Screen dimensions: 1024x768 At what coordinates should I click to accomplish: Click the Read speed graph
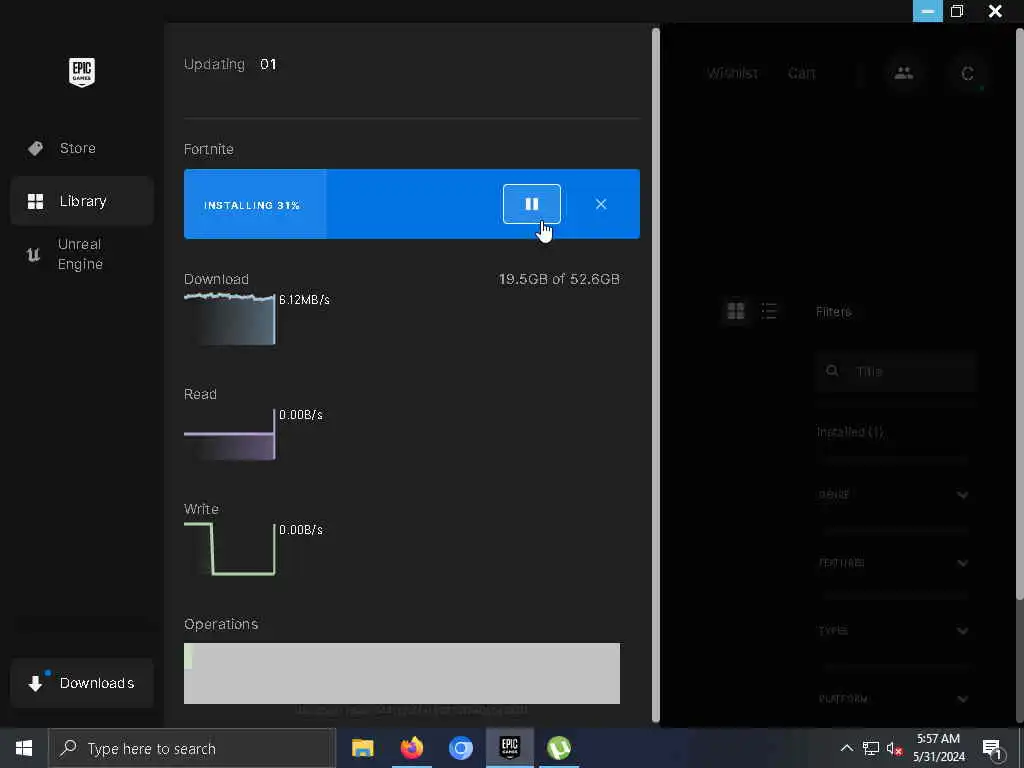[230, 434]
